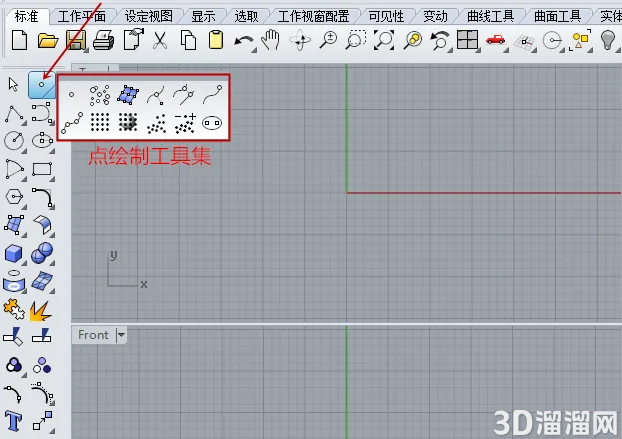Select the Rectangle tool in sidebar
Image resolution: width=622 pixels, height=439 pixels.
coord(42,169)
